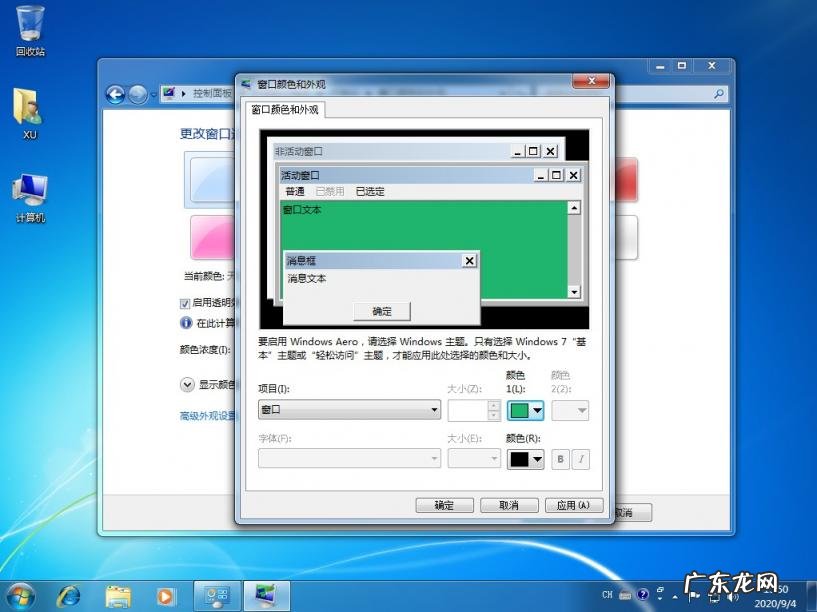Viewport: 817px width, 612px height.
Task: Open the font Color (R) black dropdown
Action: [x=526, y=459]
